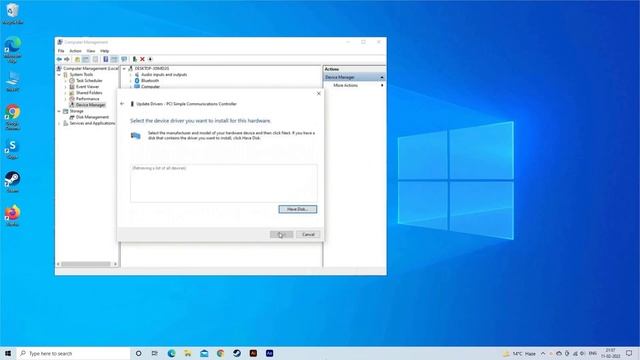Open the View menu

[x=91, y=51]
